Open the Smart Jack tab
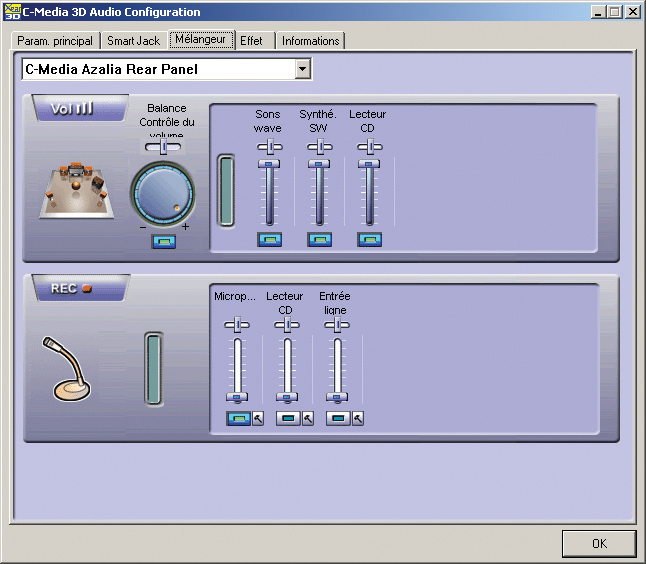Screen dimensions: 646x564 point(133,41)
